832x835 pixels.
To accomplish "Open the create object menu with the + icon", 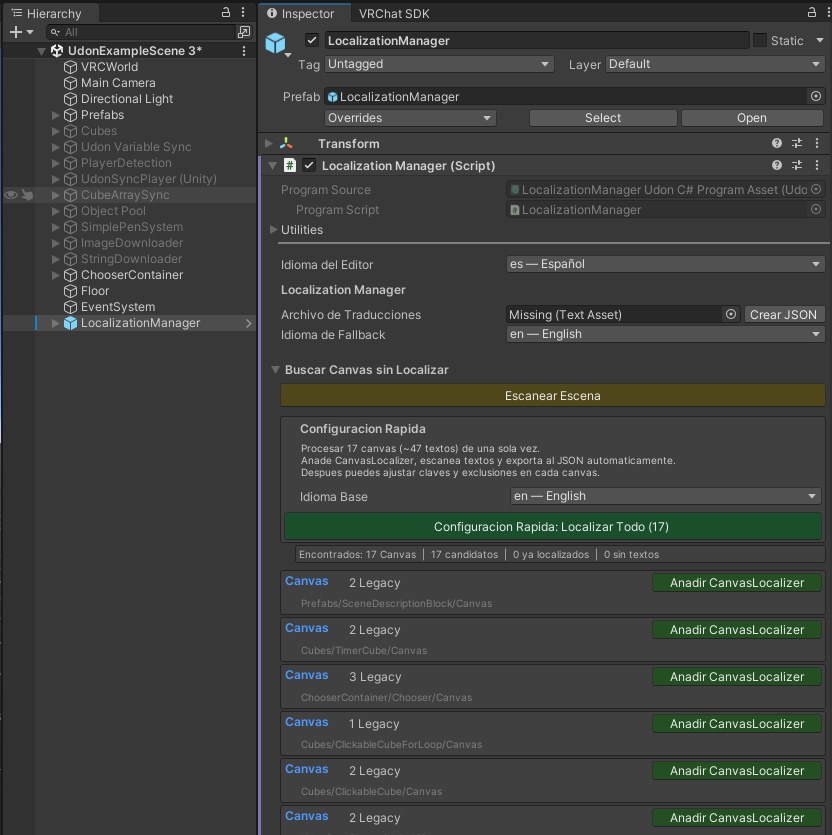I will [14, 31].
